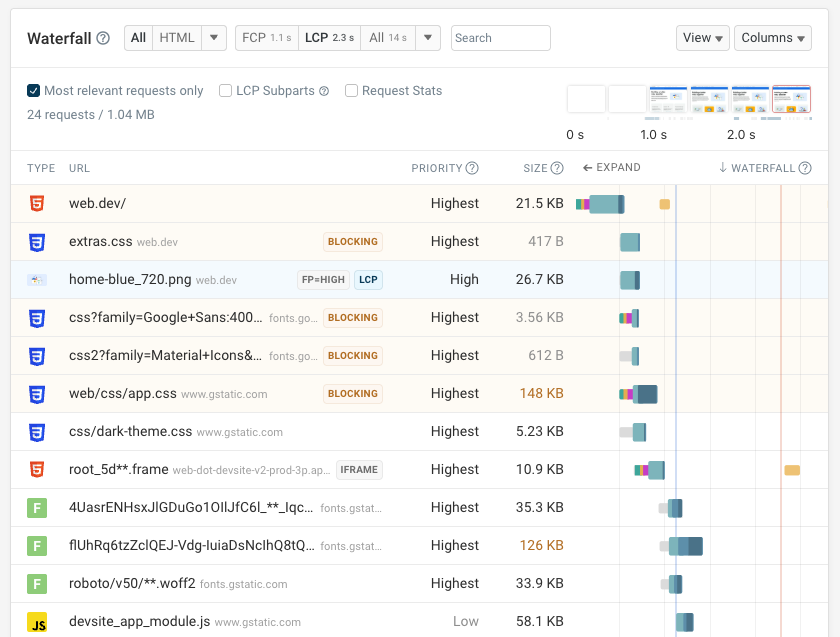
Task: Click the last filmstrip thumbnail with red border
Action: pyautogui.click(x=791, y=99)
